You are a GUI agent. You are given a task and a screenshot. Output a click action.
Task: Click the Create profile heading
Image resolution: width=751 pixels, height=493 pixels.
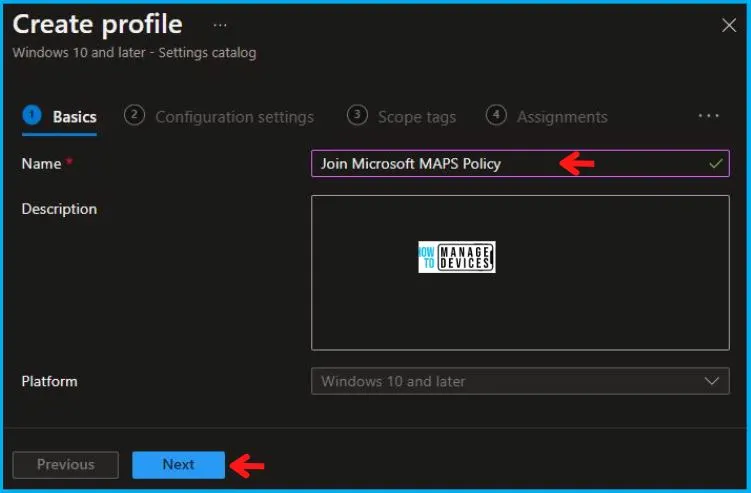tap(98, 24)
